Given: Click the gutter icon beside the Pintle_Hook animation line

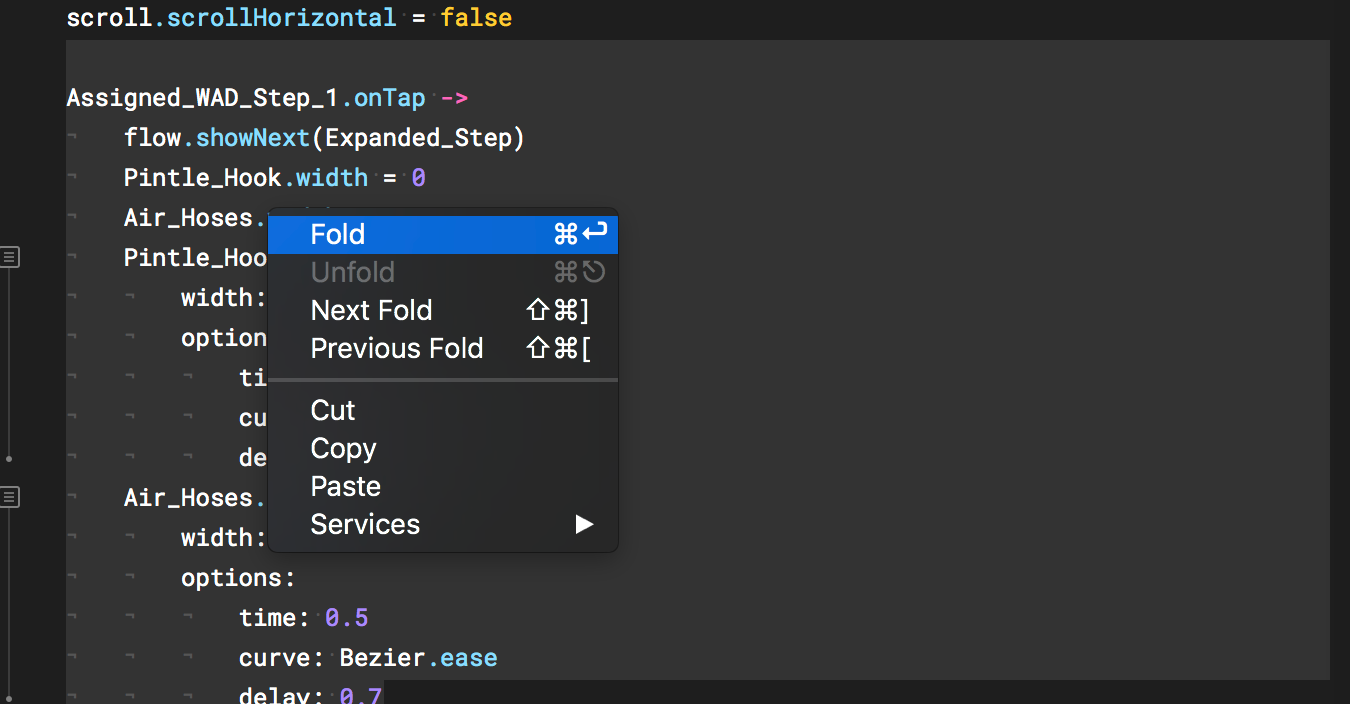Looking at the screenshot, I should coord(10,258).
